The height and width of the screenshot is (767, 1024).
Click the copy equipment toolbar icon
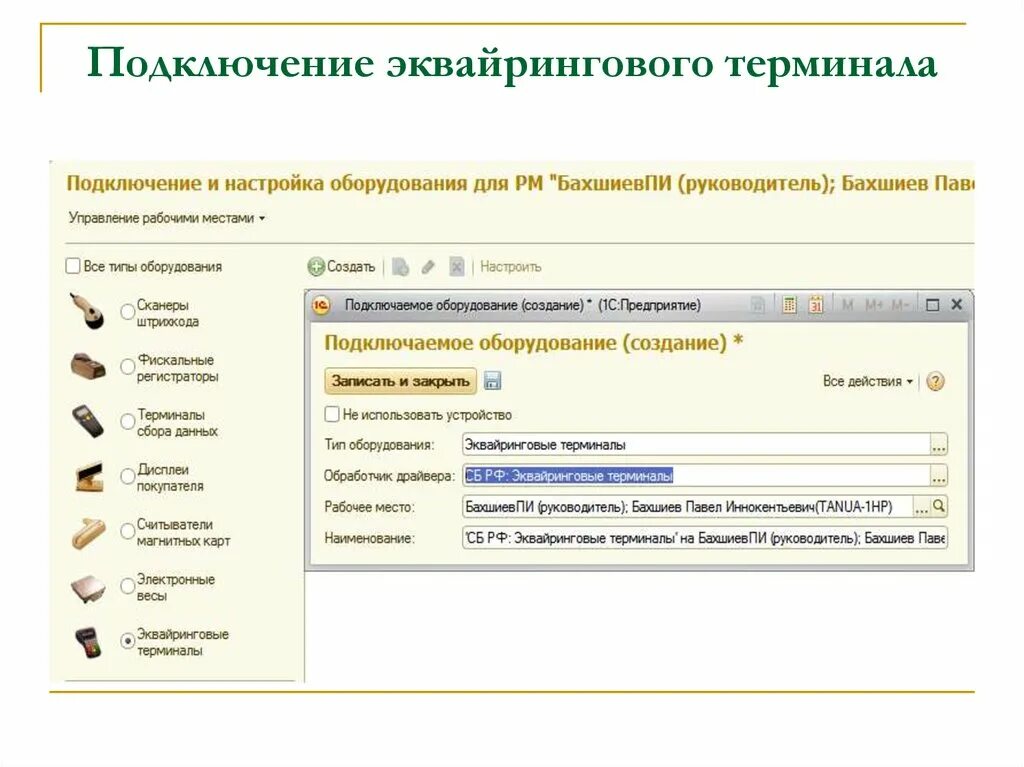[400, 267]
